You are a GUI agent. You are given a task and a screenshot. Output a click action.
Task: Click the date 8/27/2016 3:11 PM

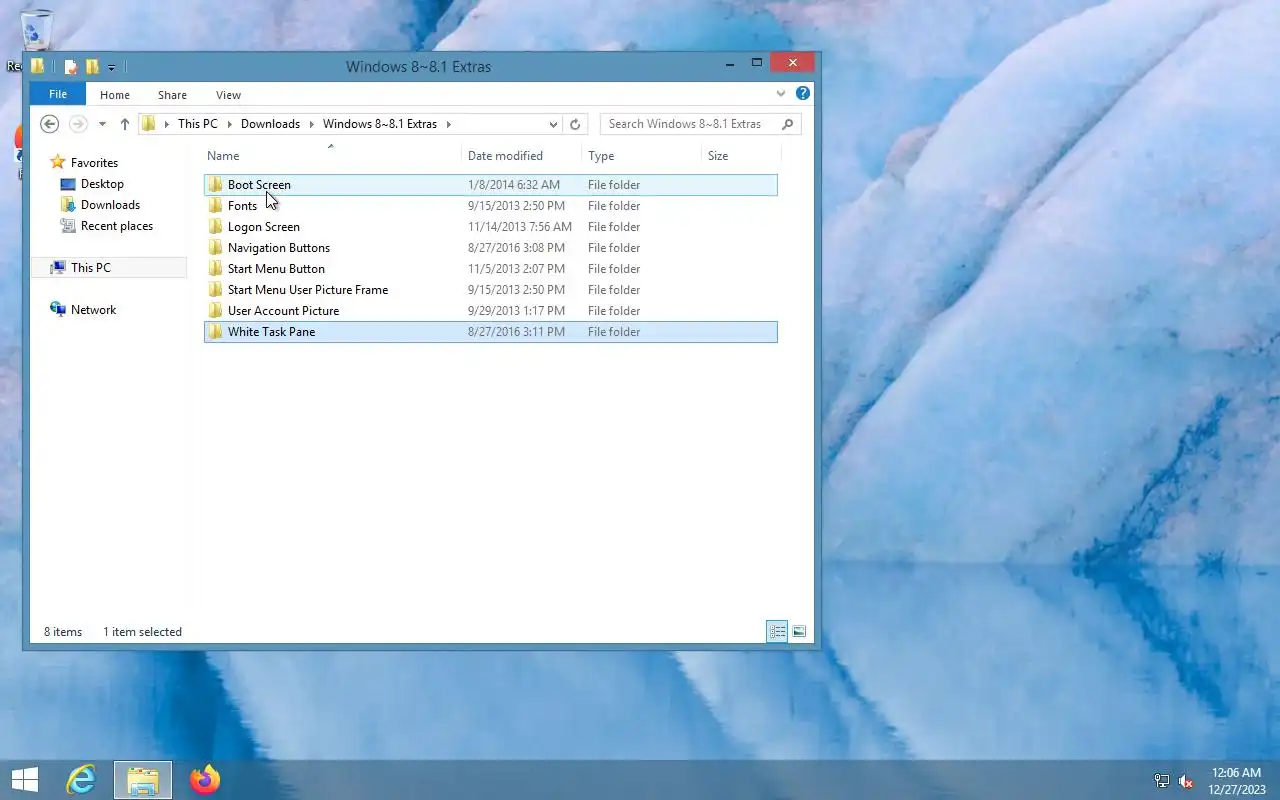(x=516, y=332)
